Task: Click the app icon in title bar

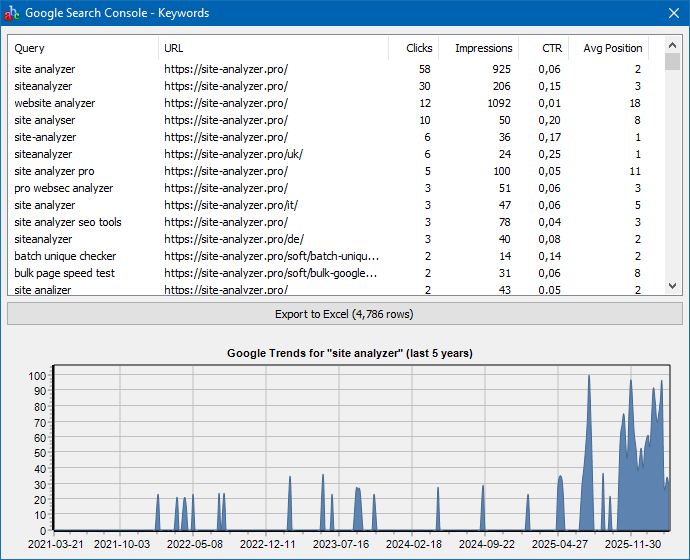Action: [11, 13]
